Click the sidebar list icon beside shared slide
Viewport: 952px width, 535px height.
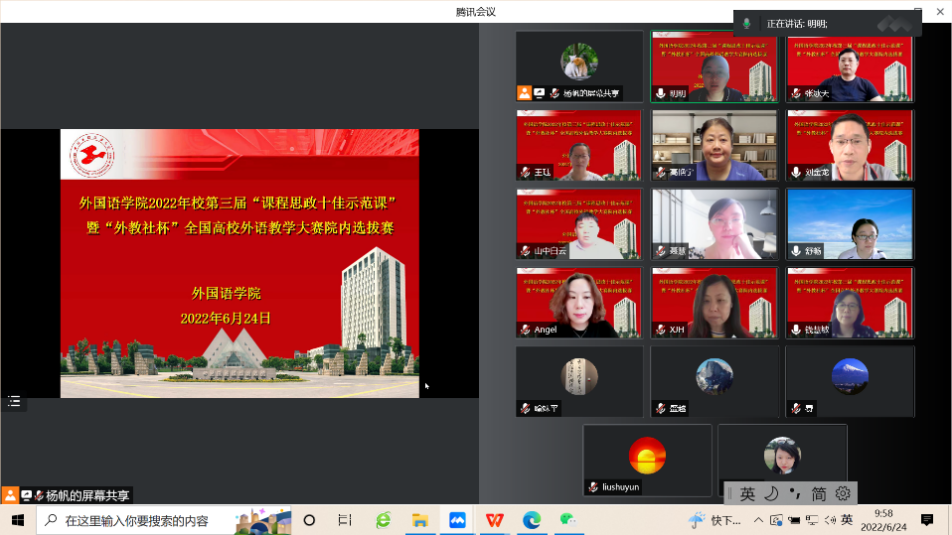(x=14, y=401)
